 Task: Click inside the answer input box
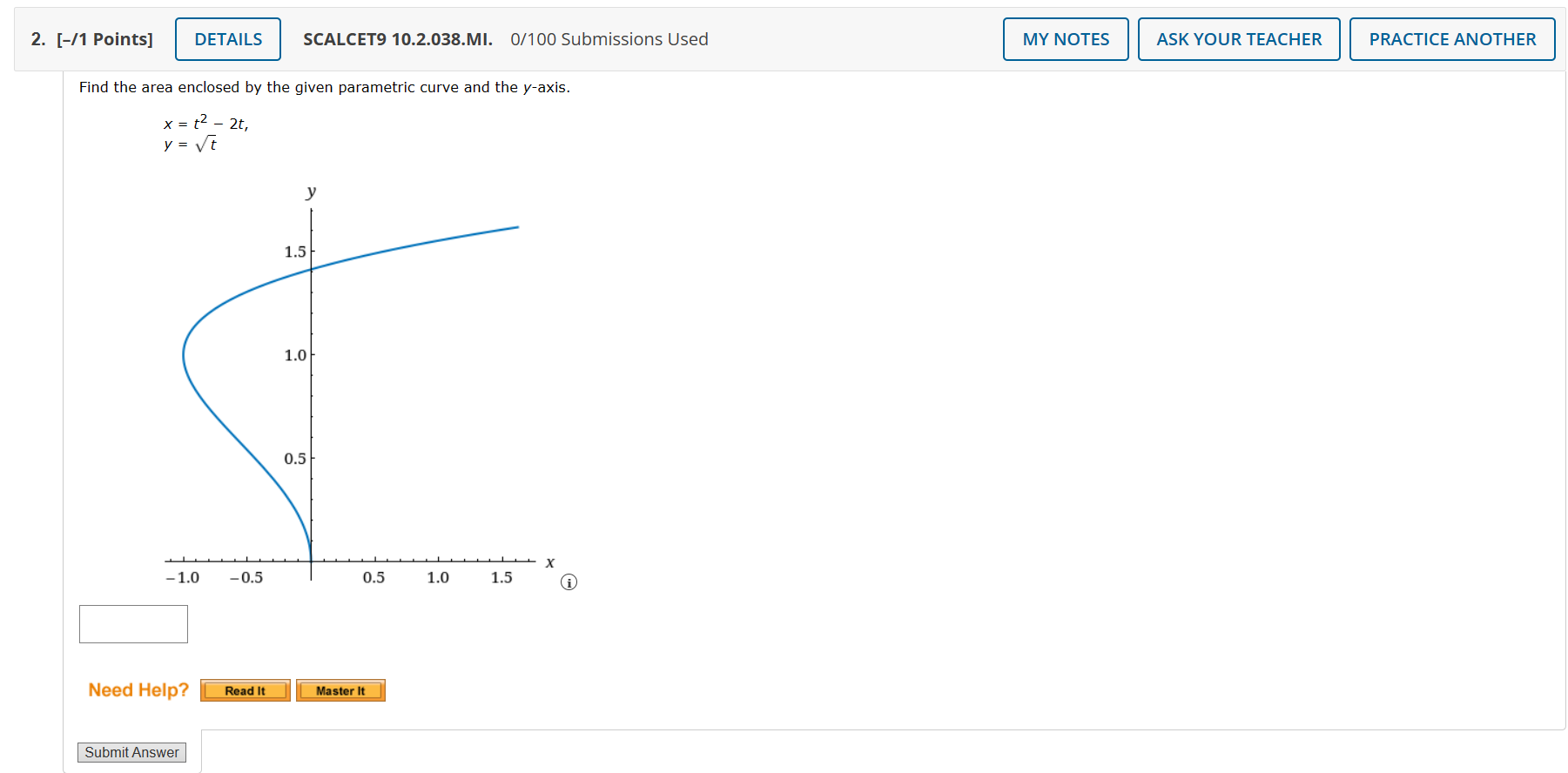(x=132, y=623)
